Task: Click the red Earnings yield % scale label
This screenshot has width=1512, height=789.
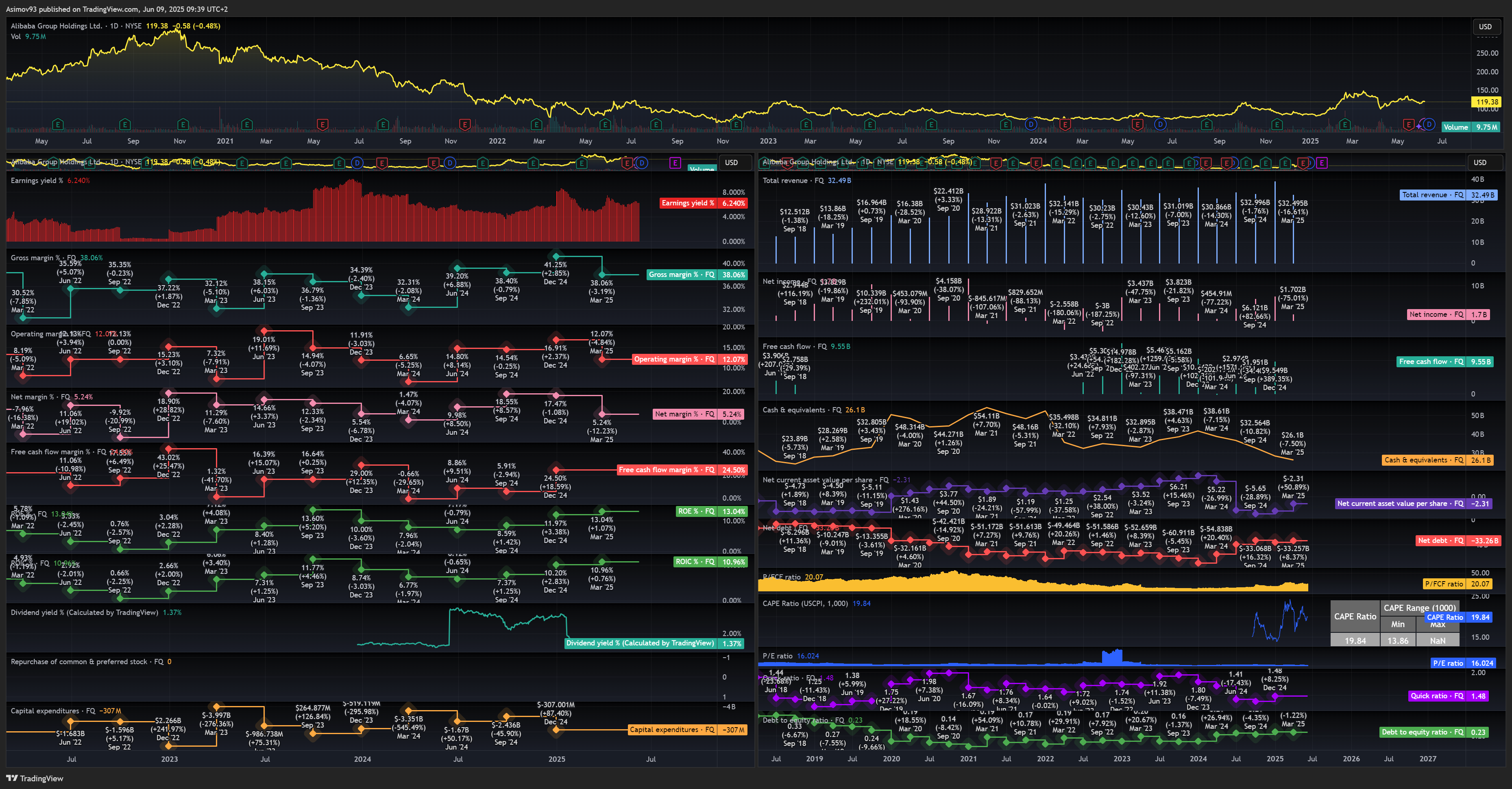Action: pyautogui.click(x=703, y=203)
